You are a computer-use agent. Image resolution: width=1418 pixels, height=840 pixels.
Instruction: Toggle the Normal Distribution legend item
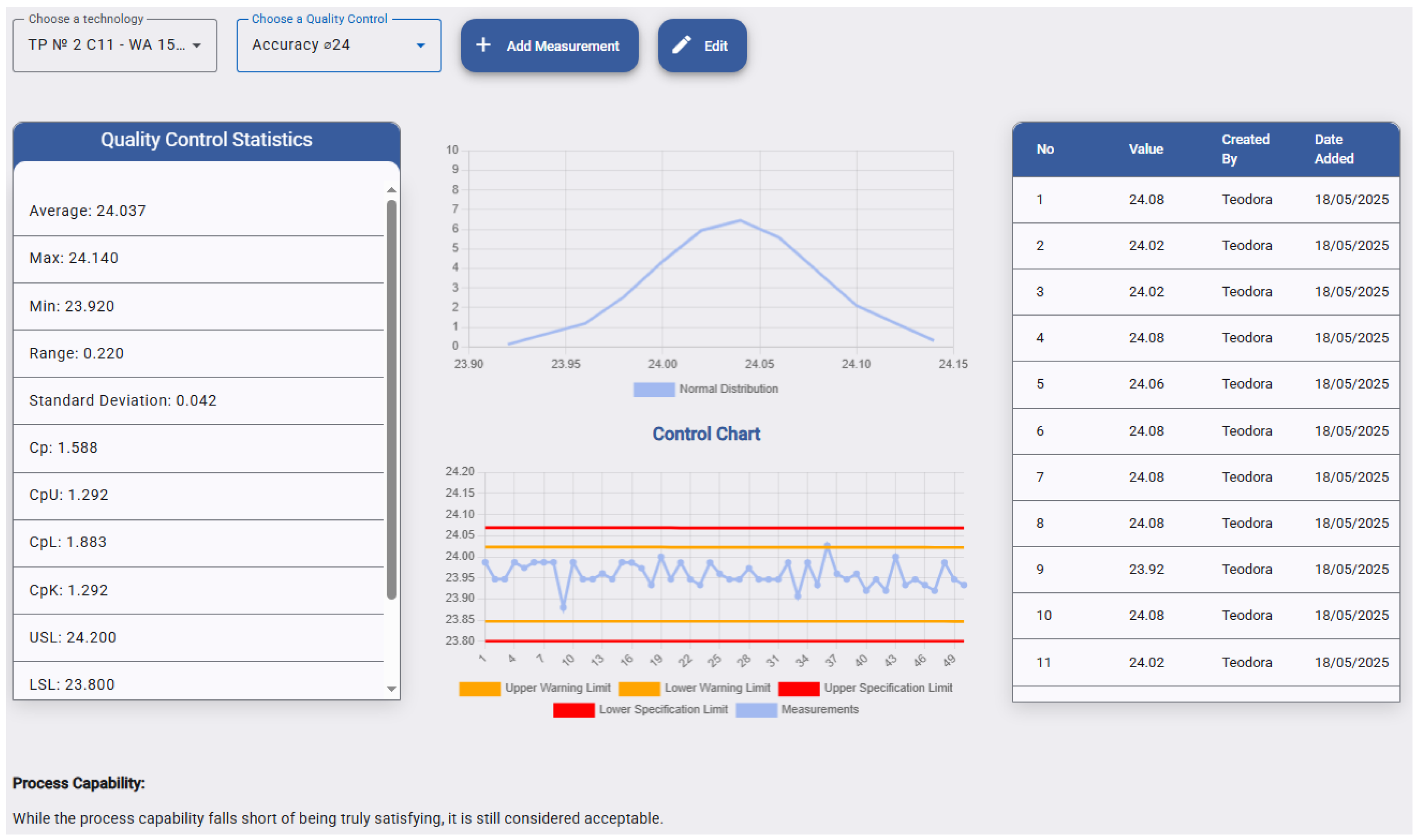coord(705,389)
